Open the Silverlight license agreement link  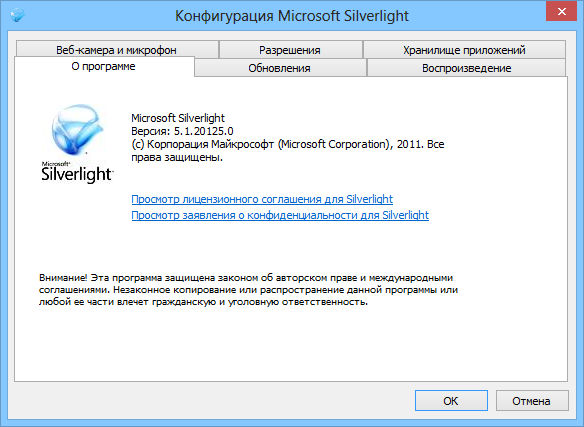262,199
